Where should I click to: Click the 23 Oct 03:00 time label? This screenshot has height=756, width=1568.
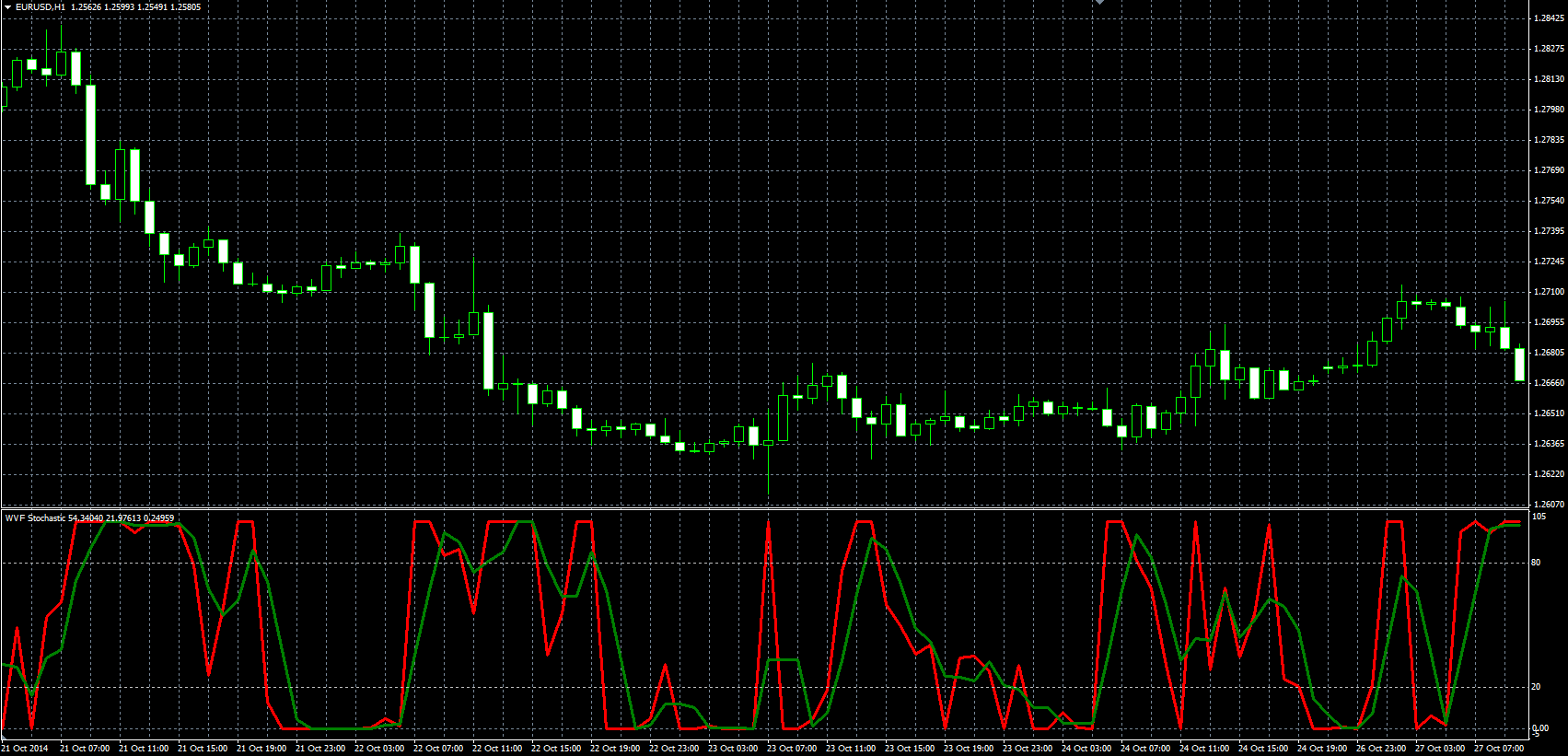click(x=733, y=749)
